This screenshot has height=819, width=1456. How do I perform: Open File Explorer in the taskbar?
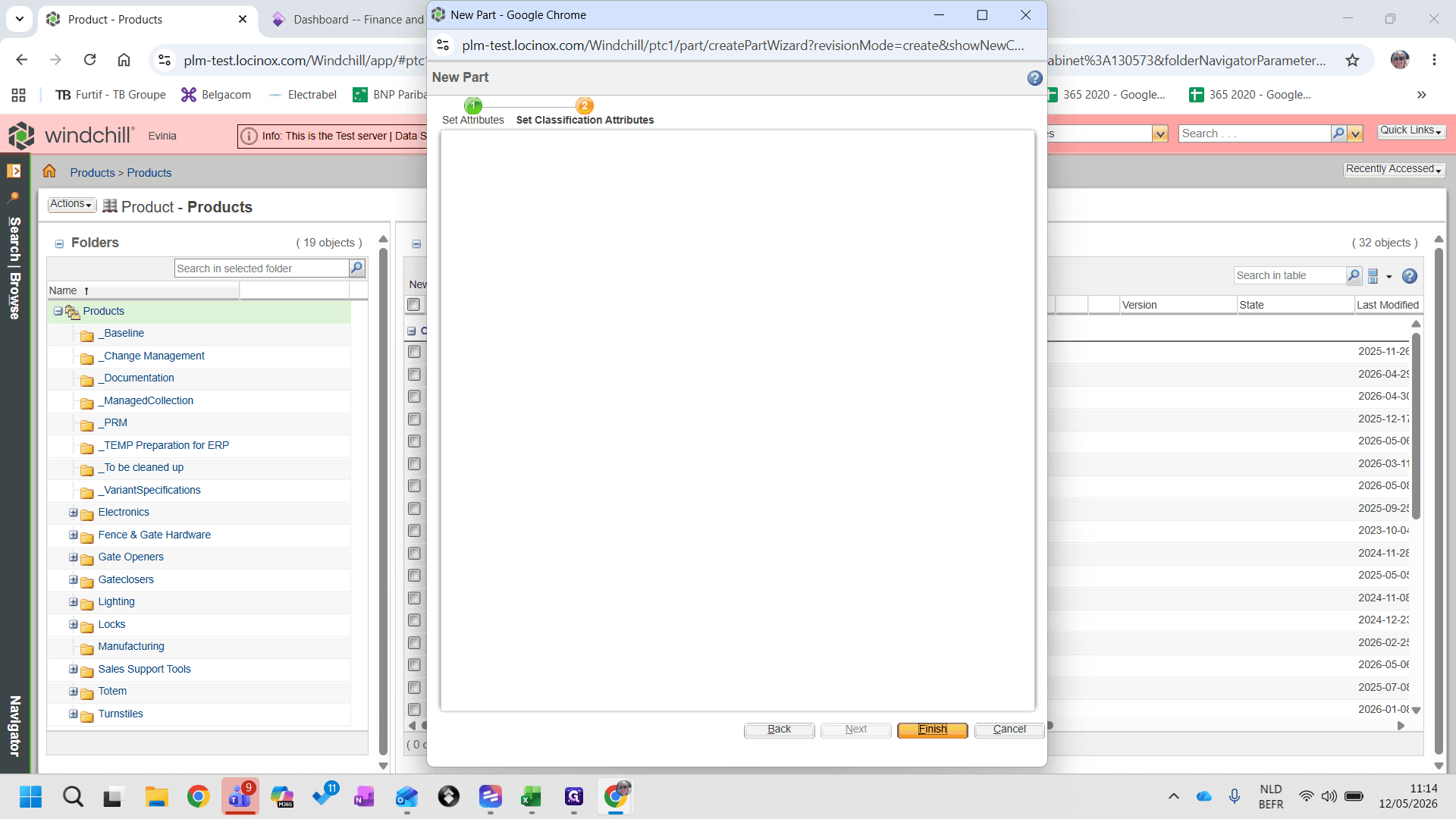[x=157, y=796]
